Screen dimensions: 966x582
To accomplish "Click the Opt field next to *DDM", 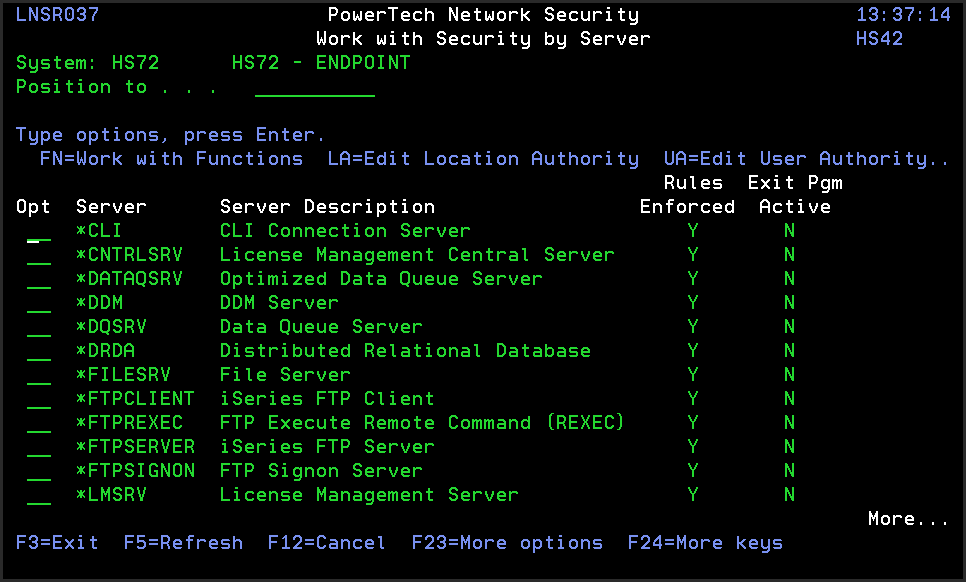I will (x=39, y=304).
